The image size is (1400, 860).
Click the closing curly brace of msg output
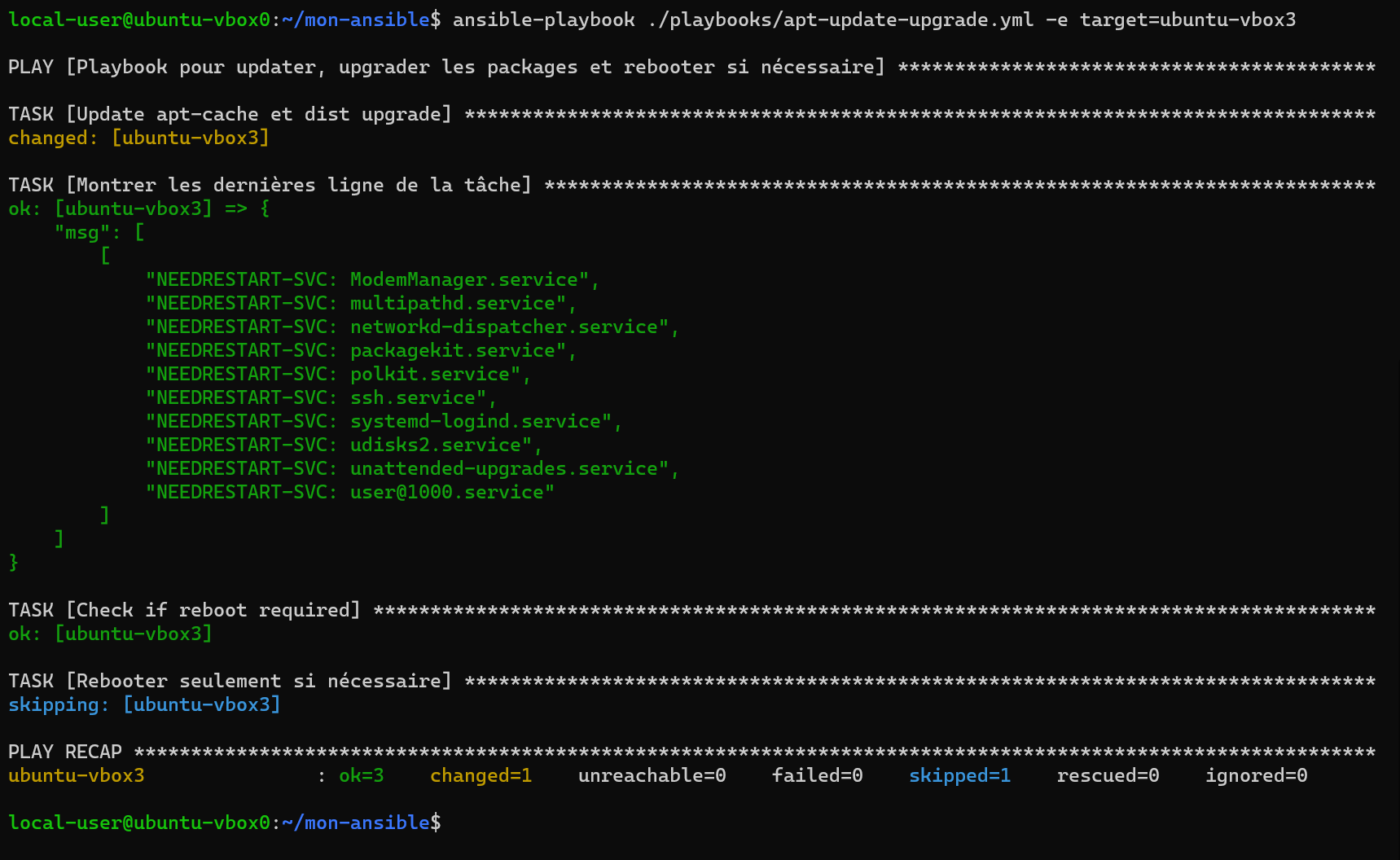click(13, 563)
